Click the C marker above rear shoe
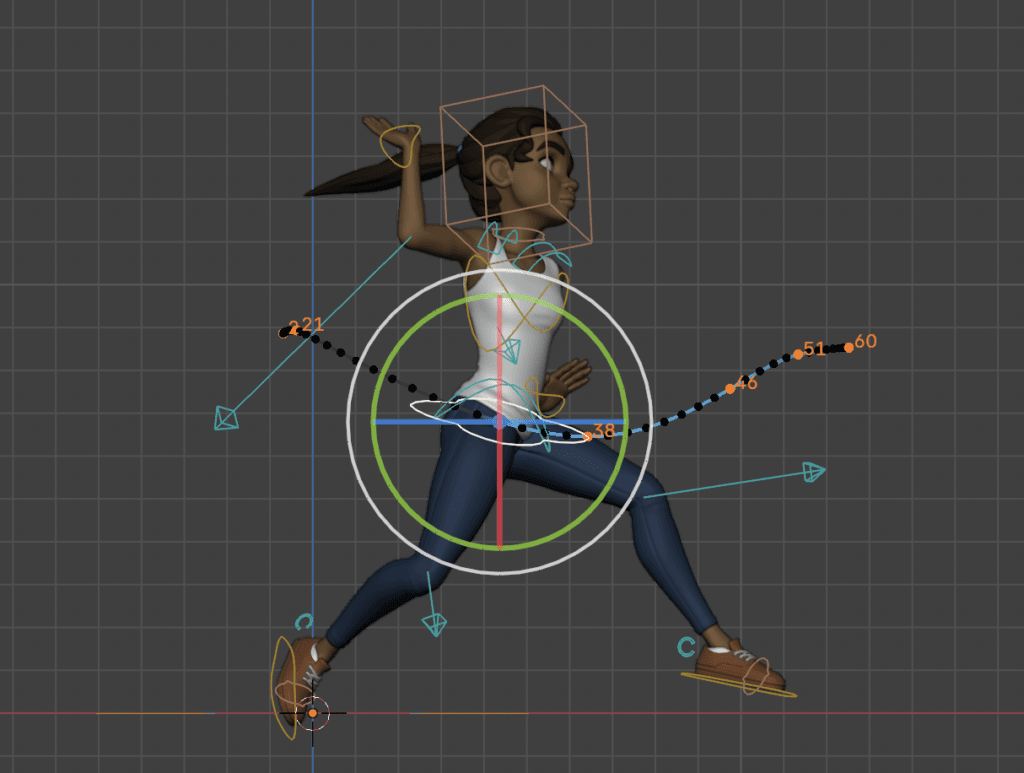The width and height of the screenshot is (1024, 773). coord(304,622)
